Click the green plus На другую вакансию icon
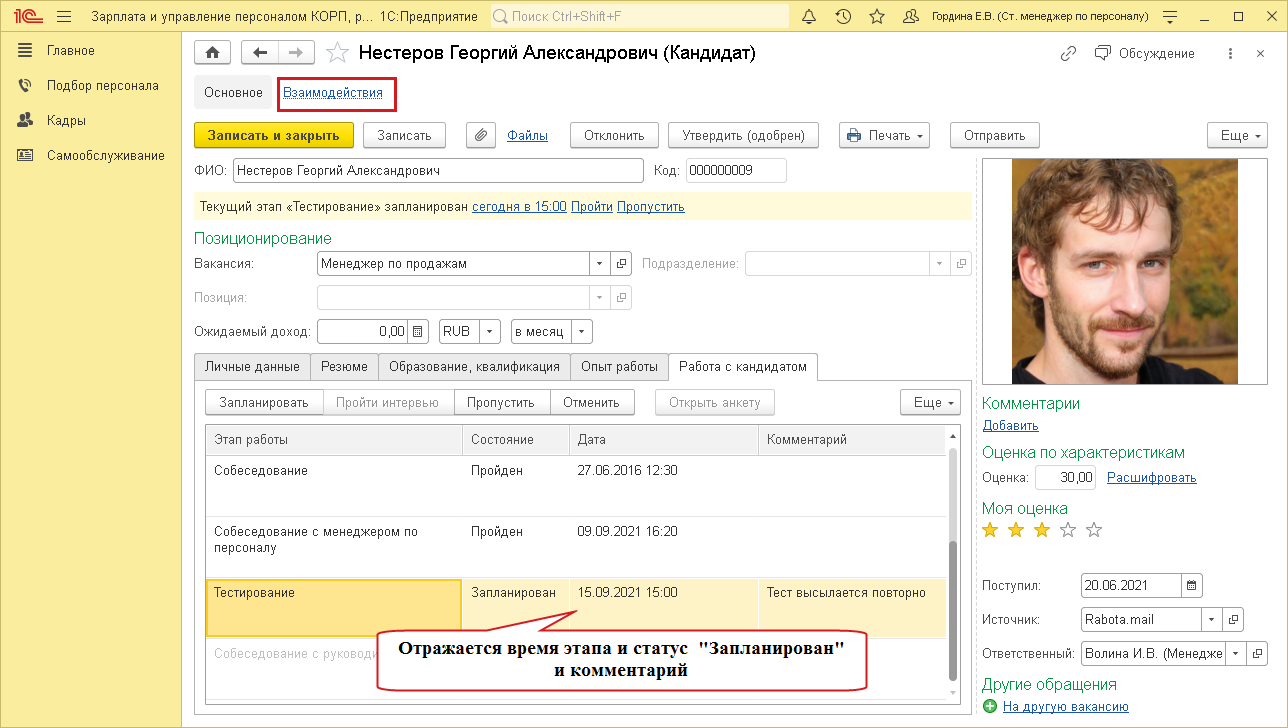1288x728 pixels. click(x=990, y=707)
